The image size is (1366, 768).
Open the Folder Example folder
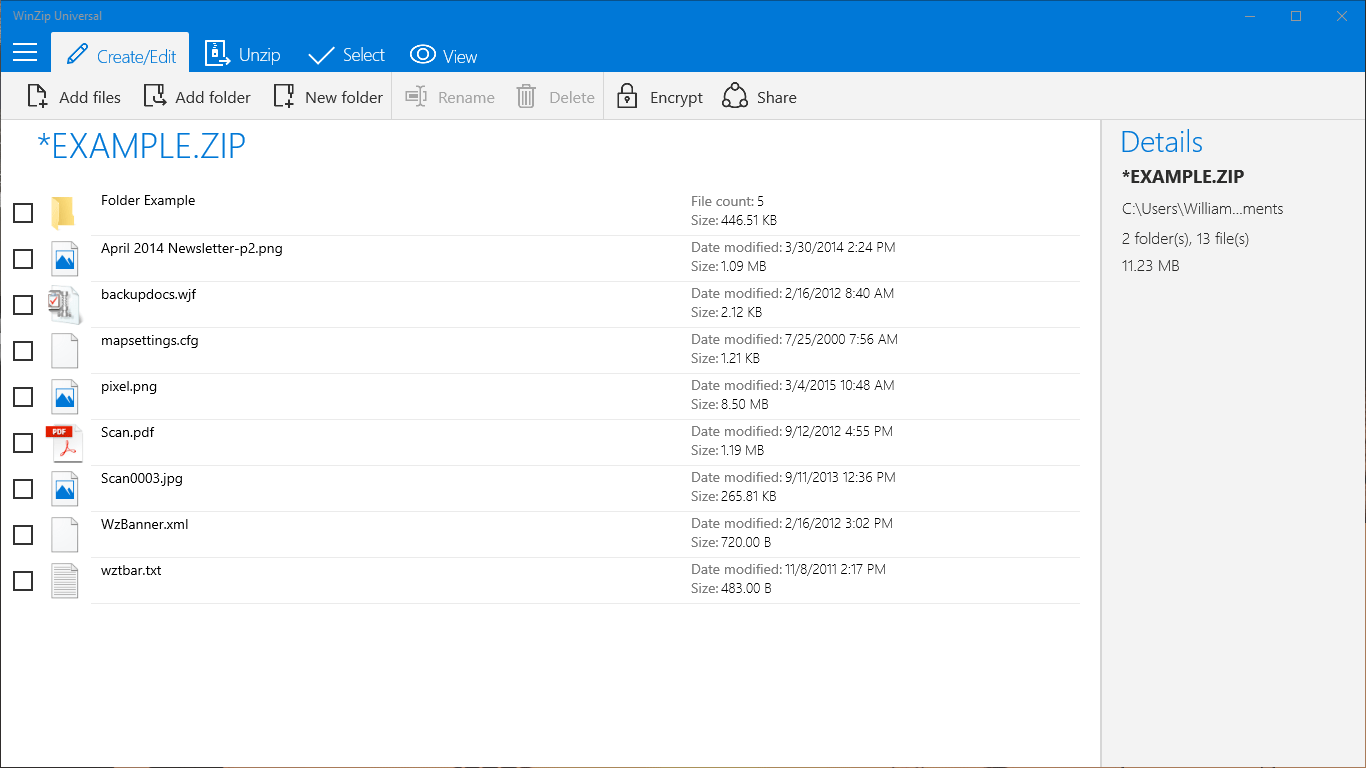[x=148, y=200]
